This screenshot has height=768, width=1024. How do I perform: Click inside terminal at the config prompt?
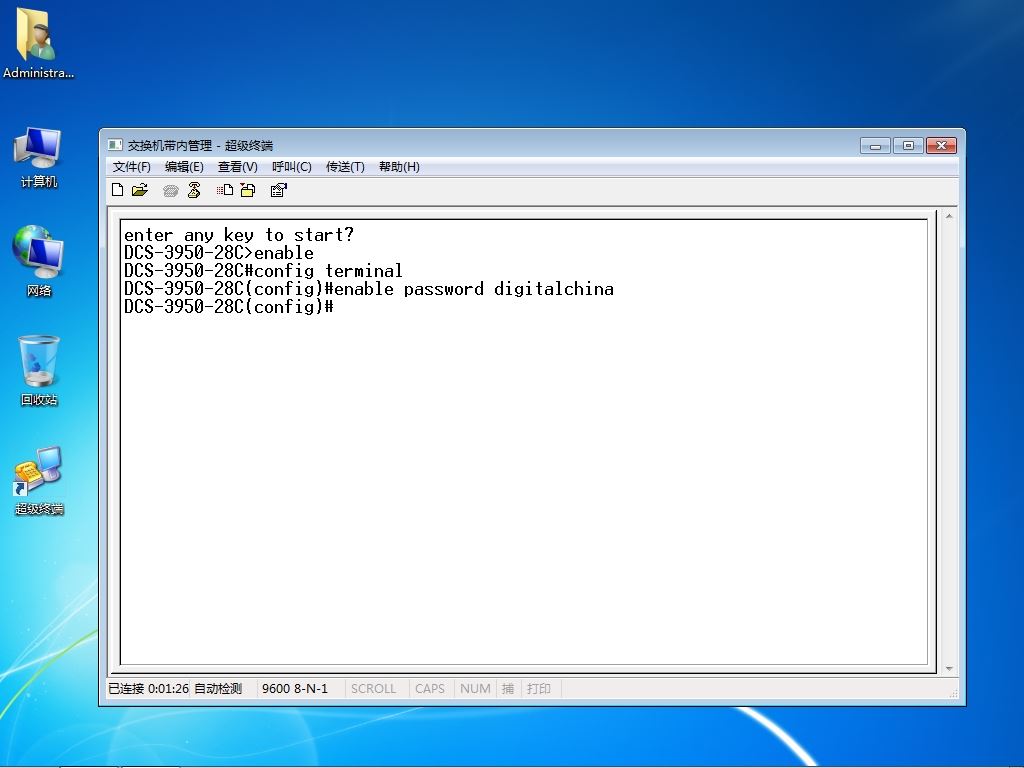[x=229, y=306]
